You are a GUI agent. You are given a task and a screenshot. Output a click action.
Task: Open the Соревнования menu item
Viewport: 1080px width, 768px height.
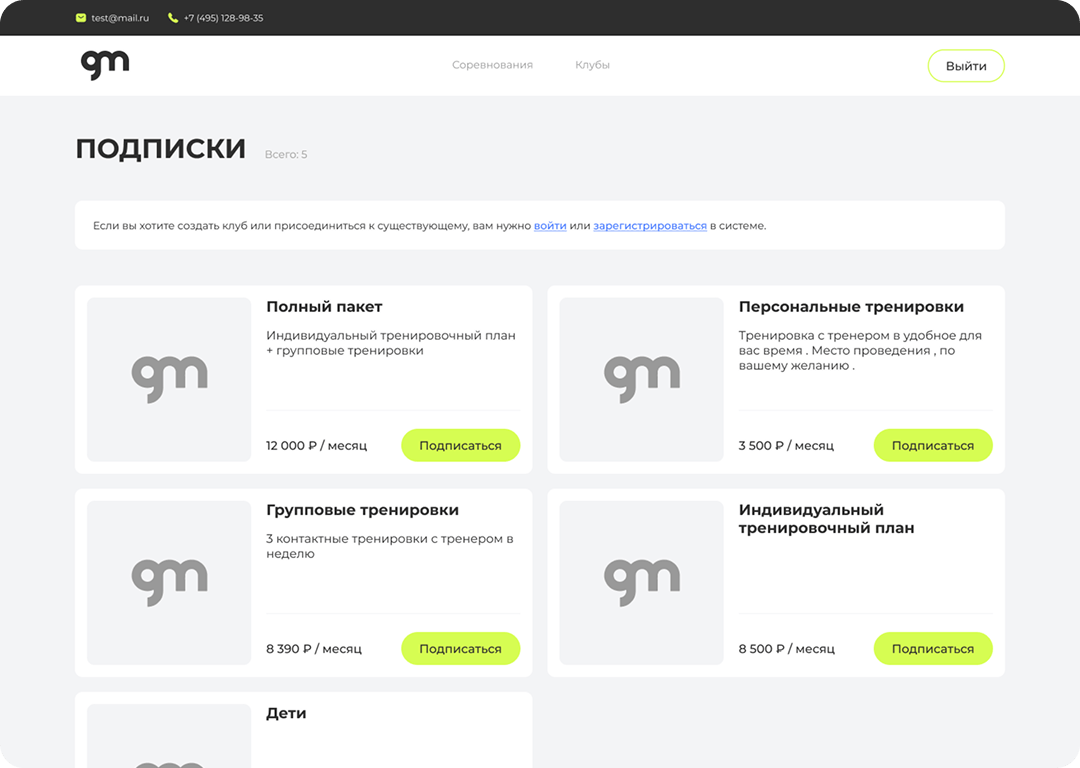[x=492, y=65]
